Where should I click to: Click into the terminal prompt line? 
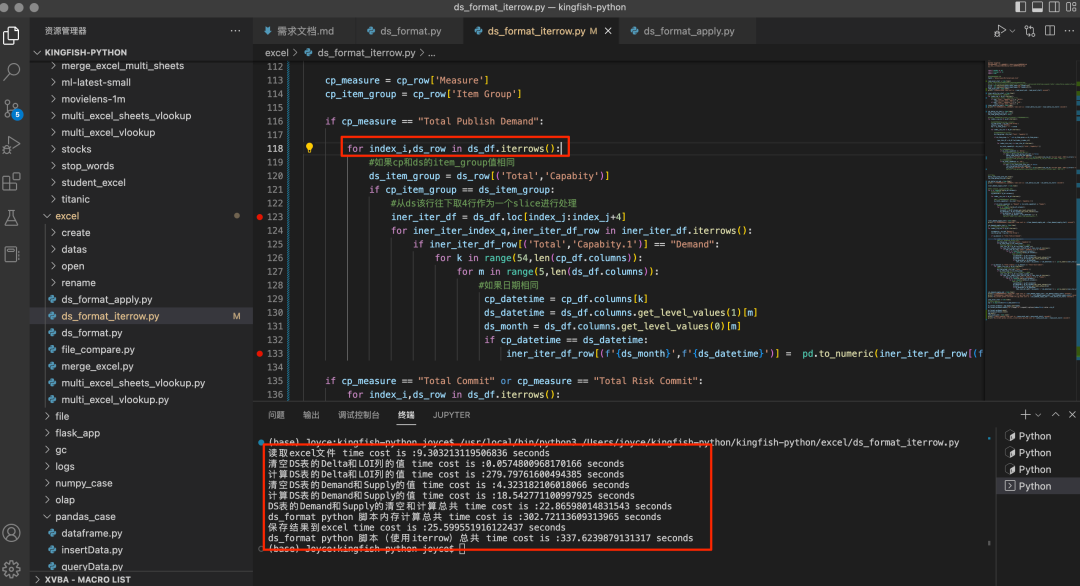(x=366, y=549)
